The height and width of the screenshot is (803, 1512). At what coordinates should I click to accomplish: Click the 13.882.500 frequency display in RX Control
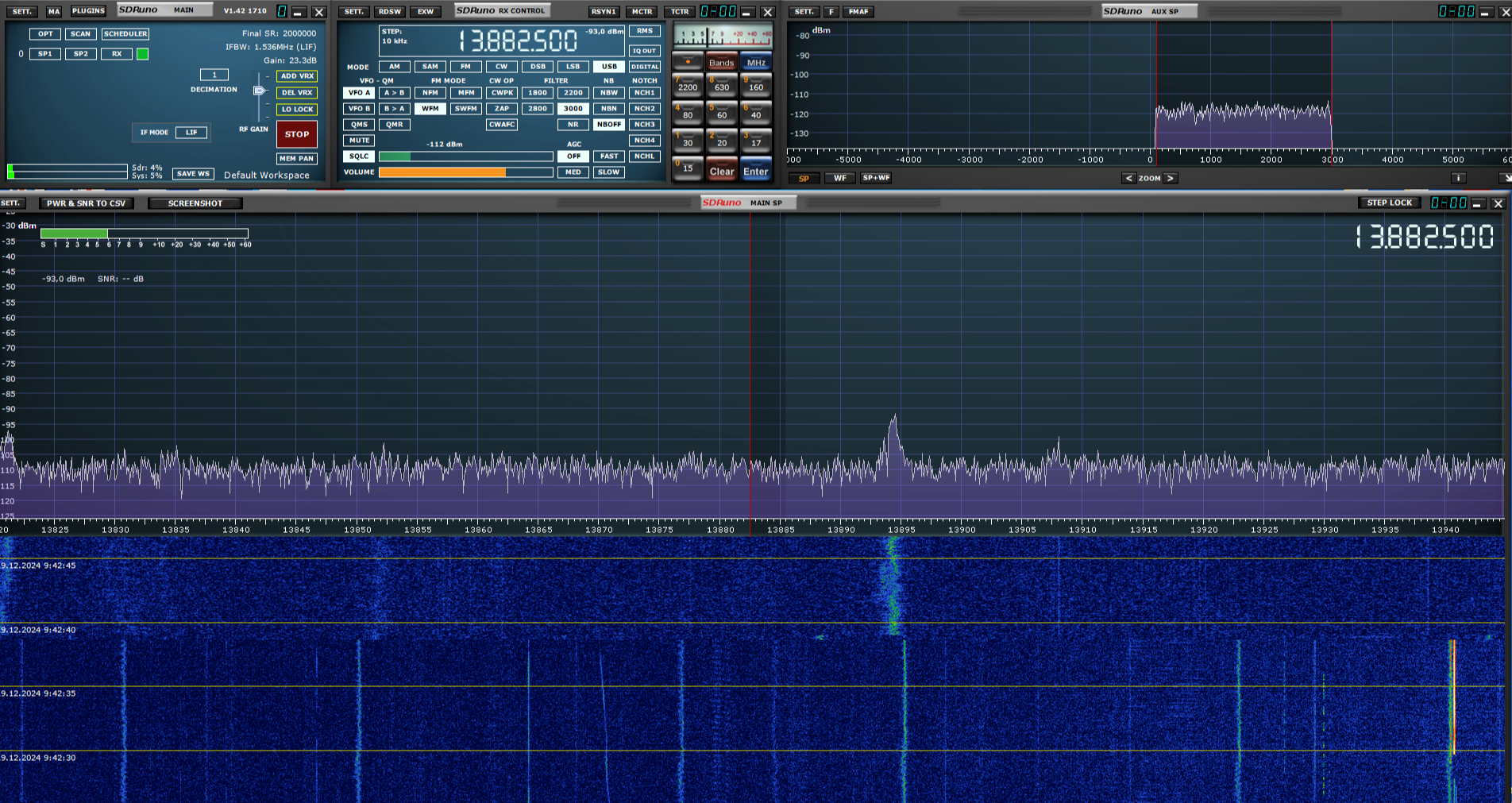518,41
